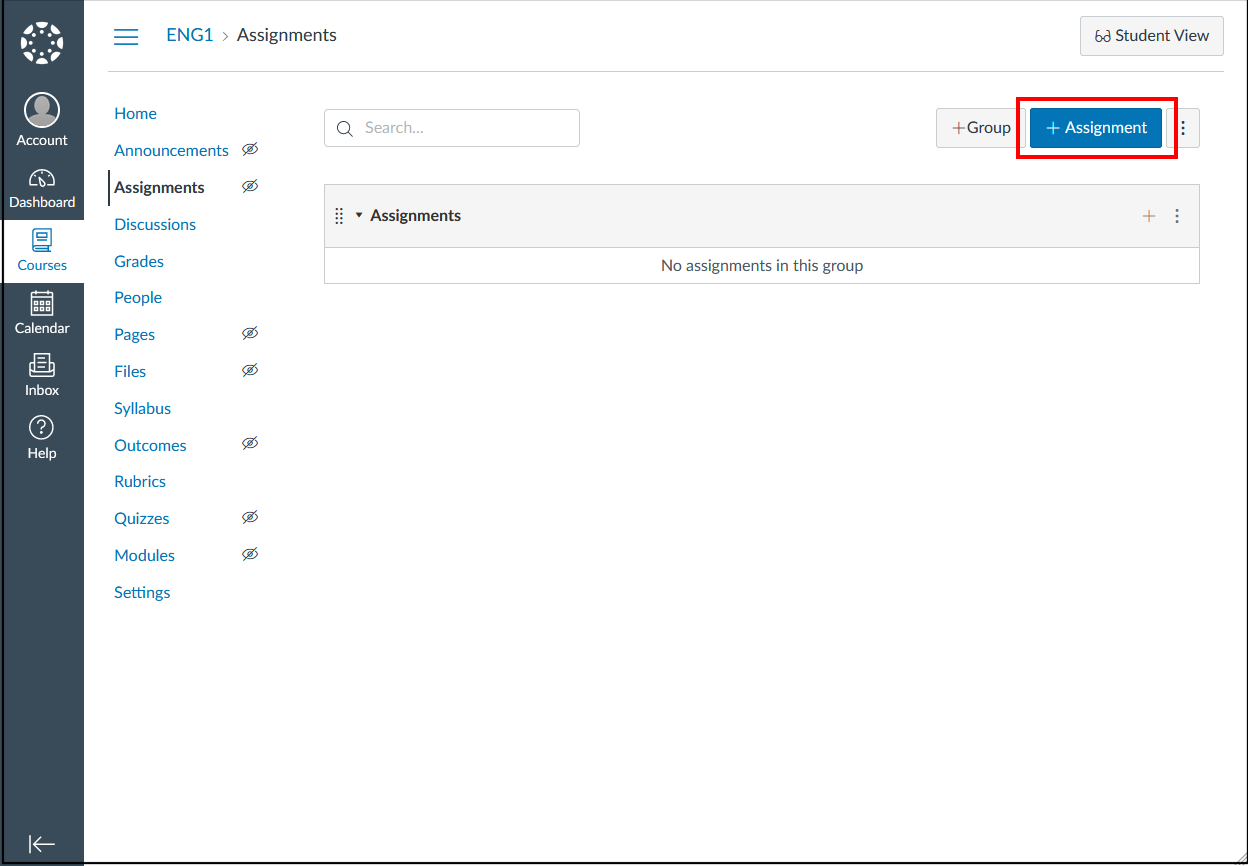Toggle visibility eye next to Pages
The image size is (1248, 866).
tap(250, 333)
